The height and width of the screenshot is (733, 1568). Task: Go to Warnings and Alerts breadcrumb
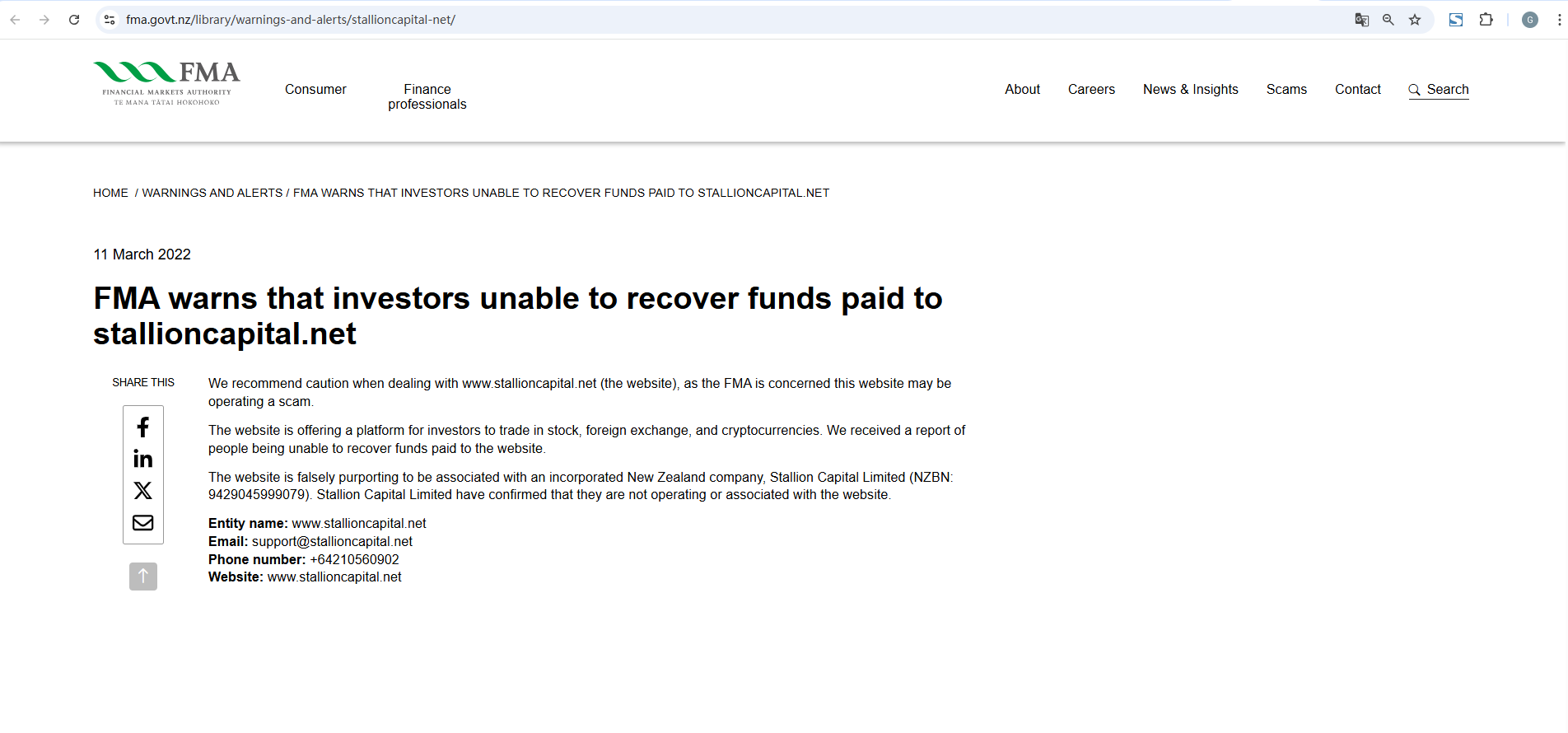point(212,193)
